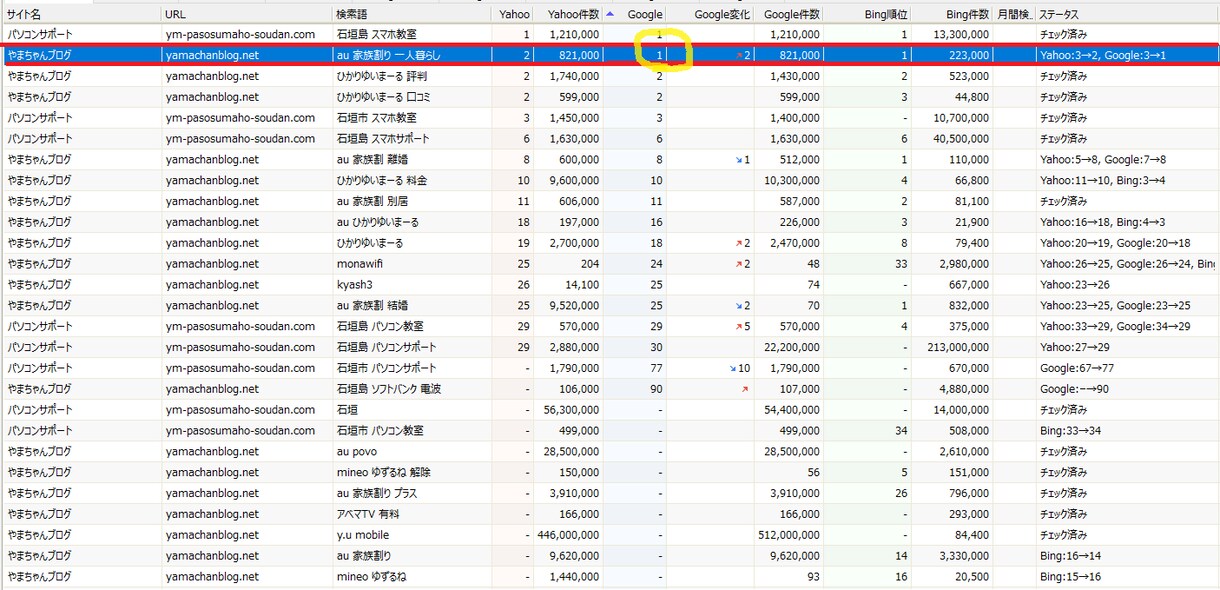This screenshot has height=590, width=1220.
Task: Click the status Google:67→77
Action: click(1075, 369)
